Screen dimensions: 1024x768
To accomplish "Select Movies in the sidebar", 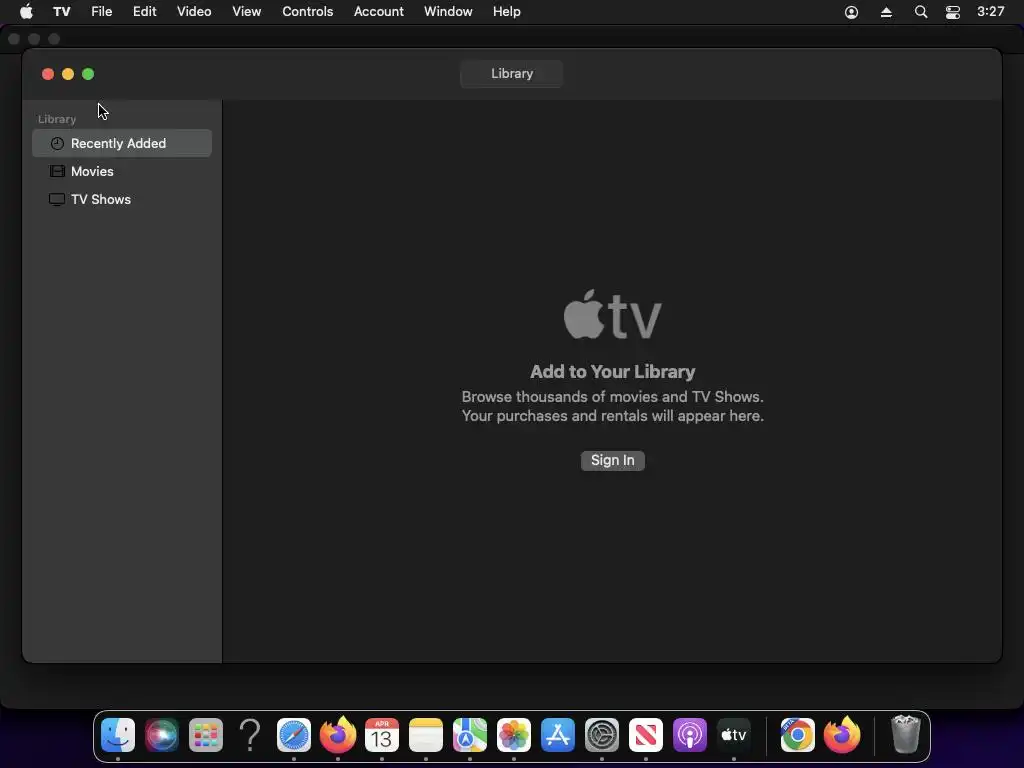I will pyautogui.click(x=121, y=171).
